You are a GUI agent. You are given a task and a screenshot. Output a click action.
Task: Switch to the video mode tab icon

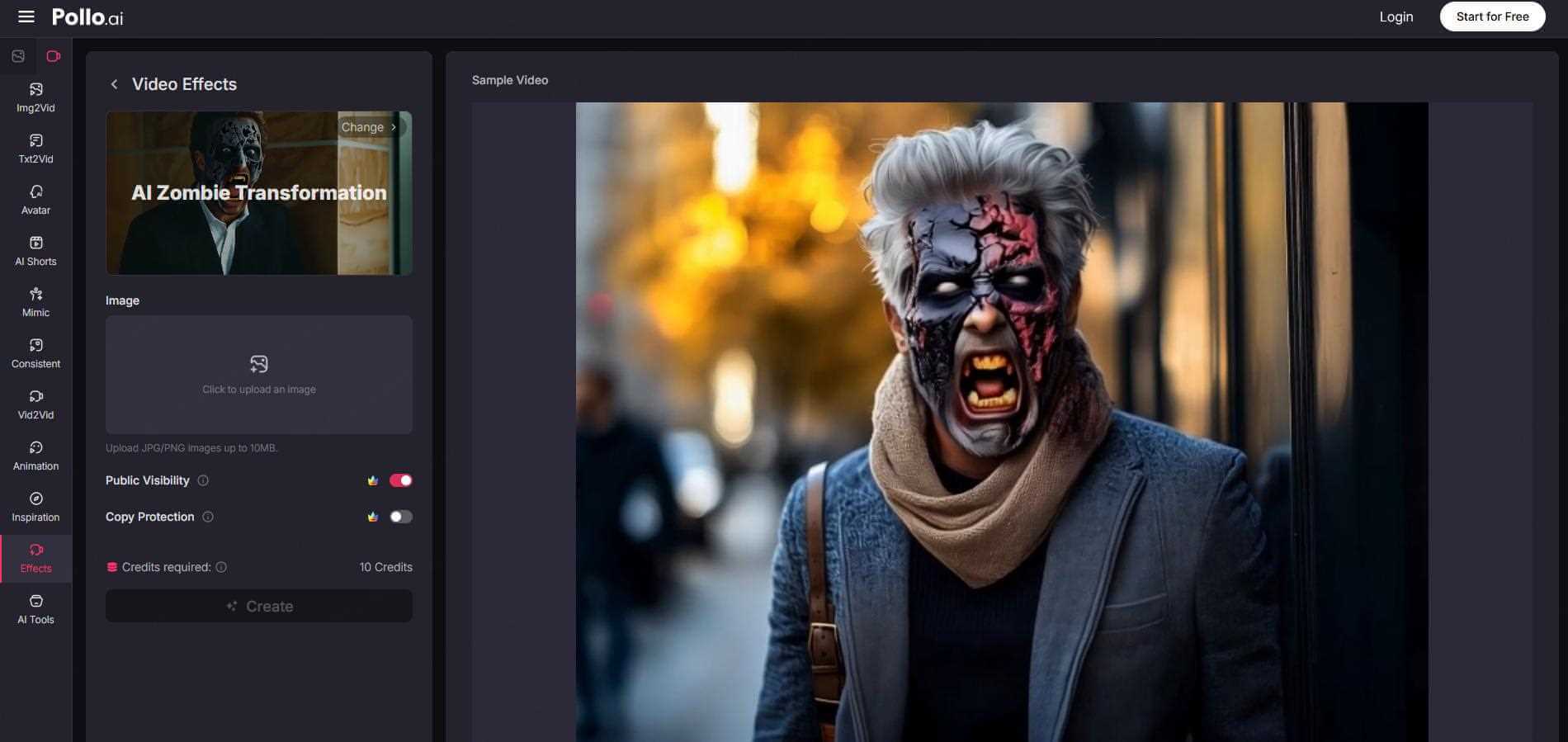point(54,56)
